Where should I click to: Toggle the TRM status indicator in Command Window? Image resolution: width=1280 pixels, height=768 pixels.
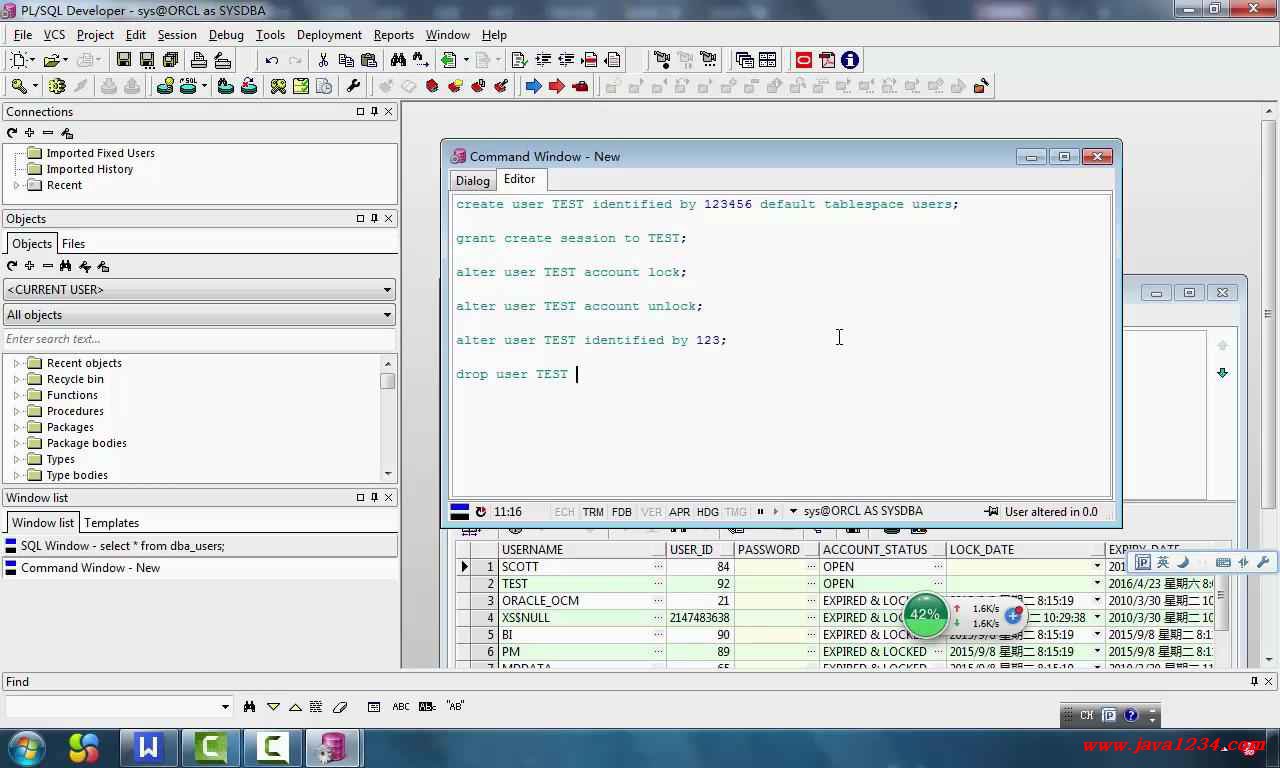(593, 512)
